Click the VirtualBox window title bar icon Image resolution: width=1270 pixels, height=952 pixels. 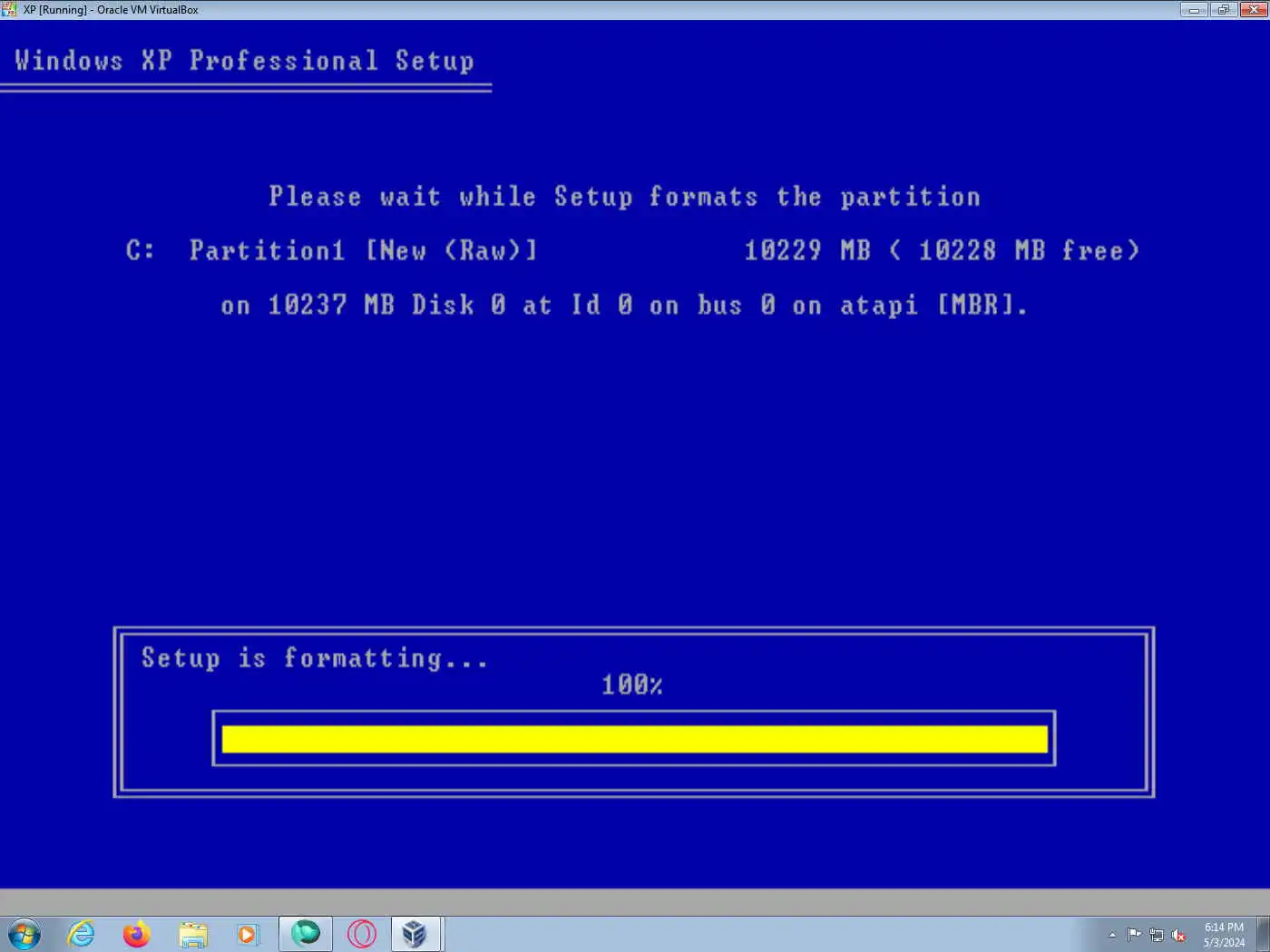tap(9, 9)
